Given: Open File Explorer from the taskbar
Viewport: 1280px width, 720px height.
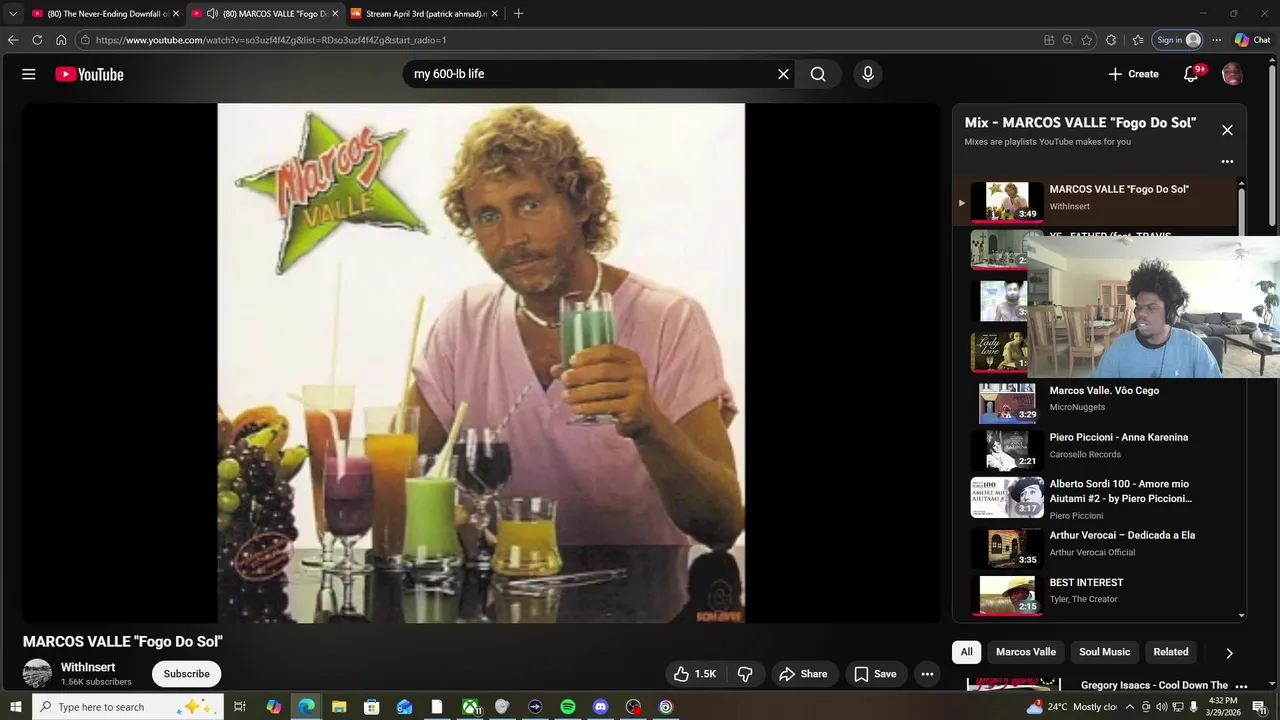Looking at the screenshot, I should click(x=339, y=707).
